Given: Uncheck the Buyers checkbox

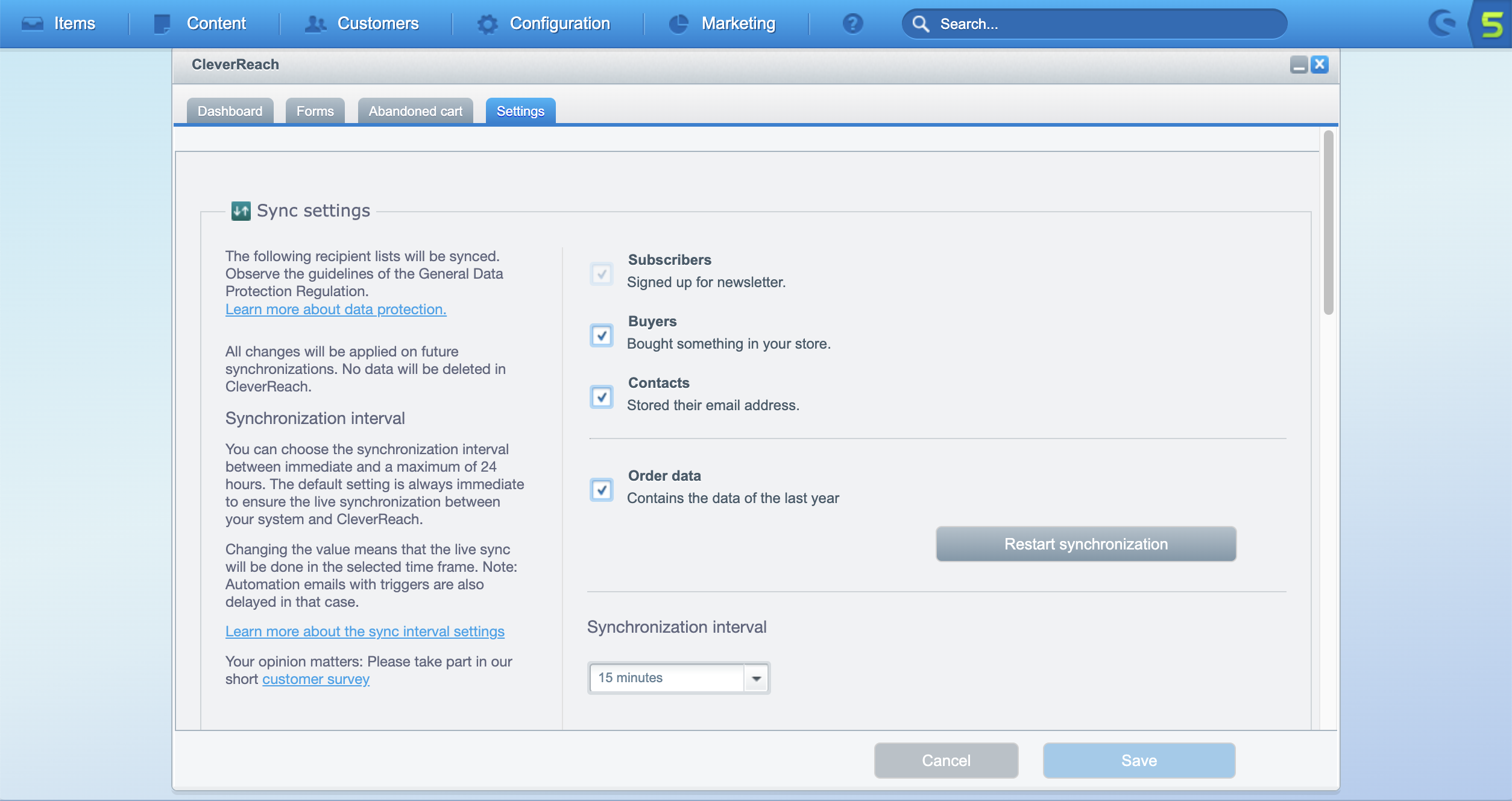Looking at the screenshot, I should point(601,335).
